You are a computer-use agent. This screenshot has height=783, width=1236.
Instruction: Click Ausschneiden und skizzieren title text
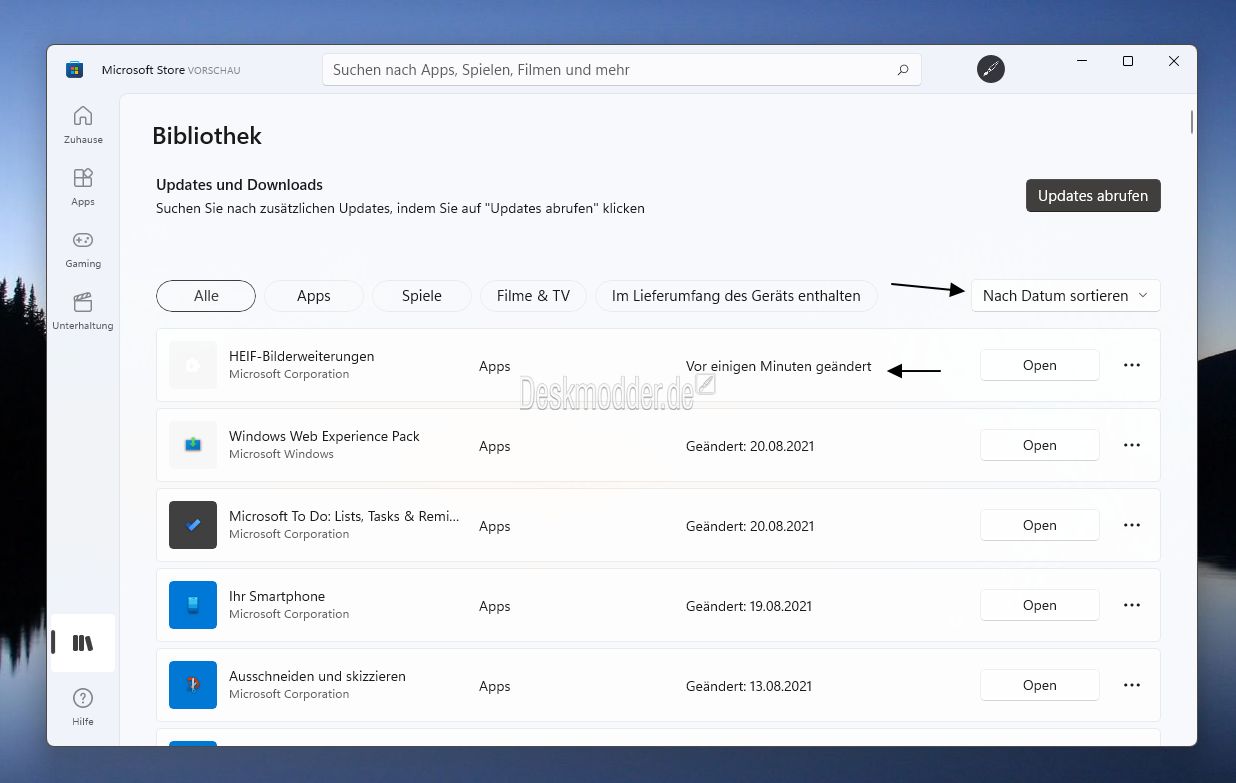click(x=317, y=676)
